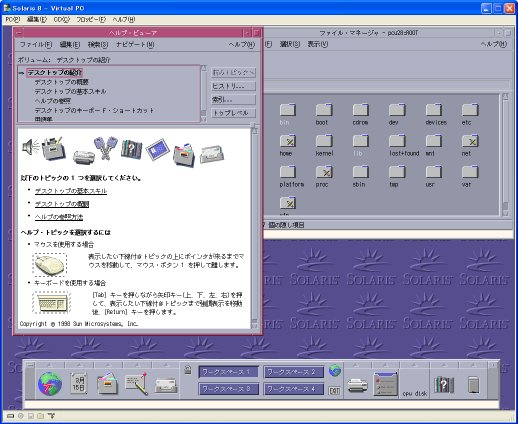Open ファイル(F) menu in Help Viewer
This screenshot has width=518, height=424.
coord(36,44)
